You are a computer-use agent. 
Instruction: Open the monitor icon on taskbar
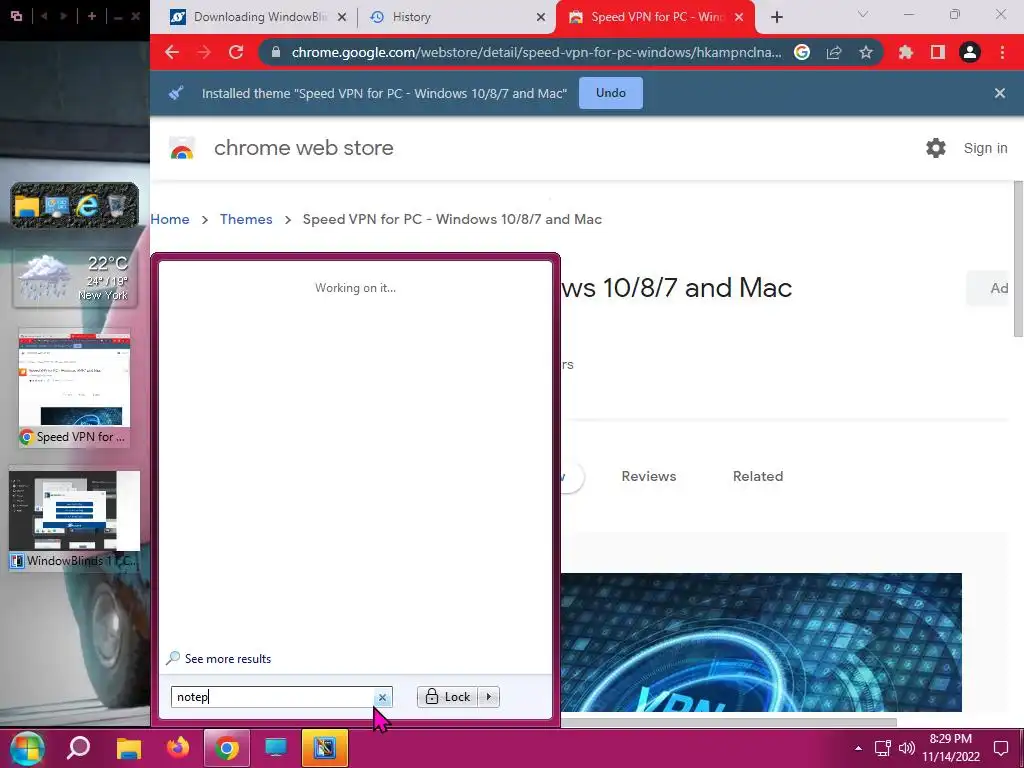tap(276, 748)
